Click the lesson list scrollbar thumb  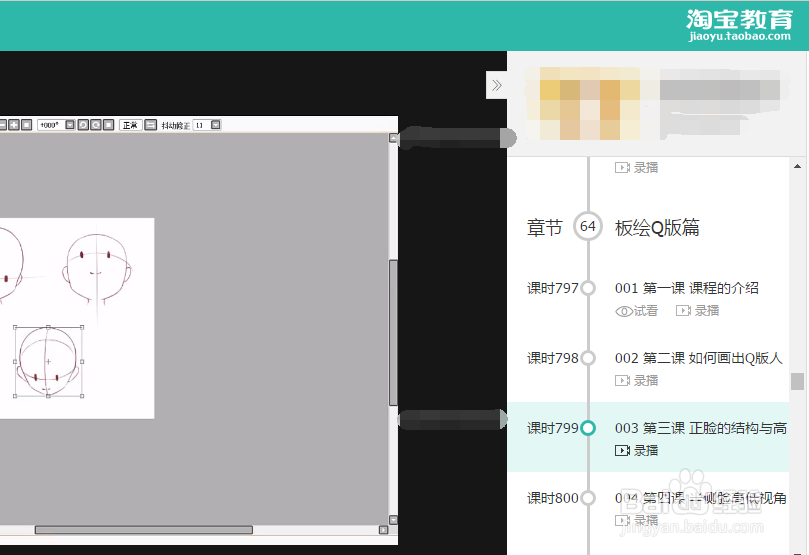pyautogui.click(x=797, y=381)
